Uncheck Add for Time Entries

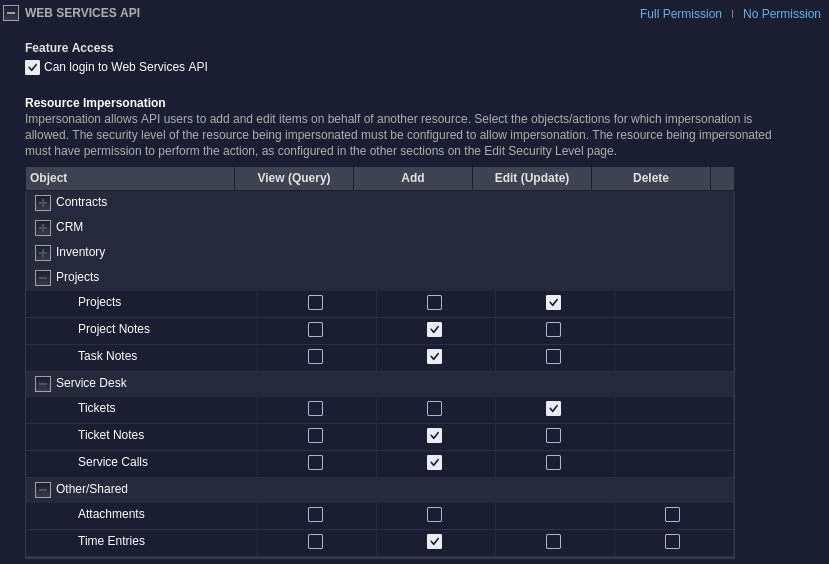(x=434, y=541)
